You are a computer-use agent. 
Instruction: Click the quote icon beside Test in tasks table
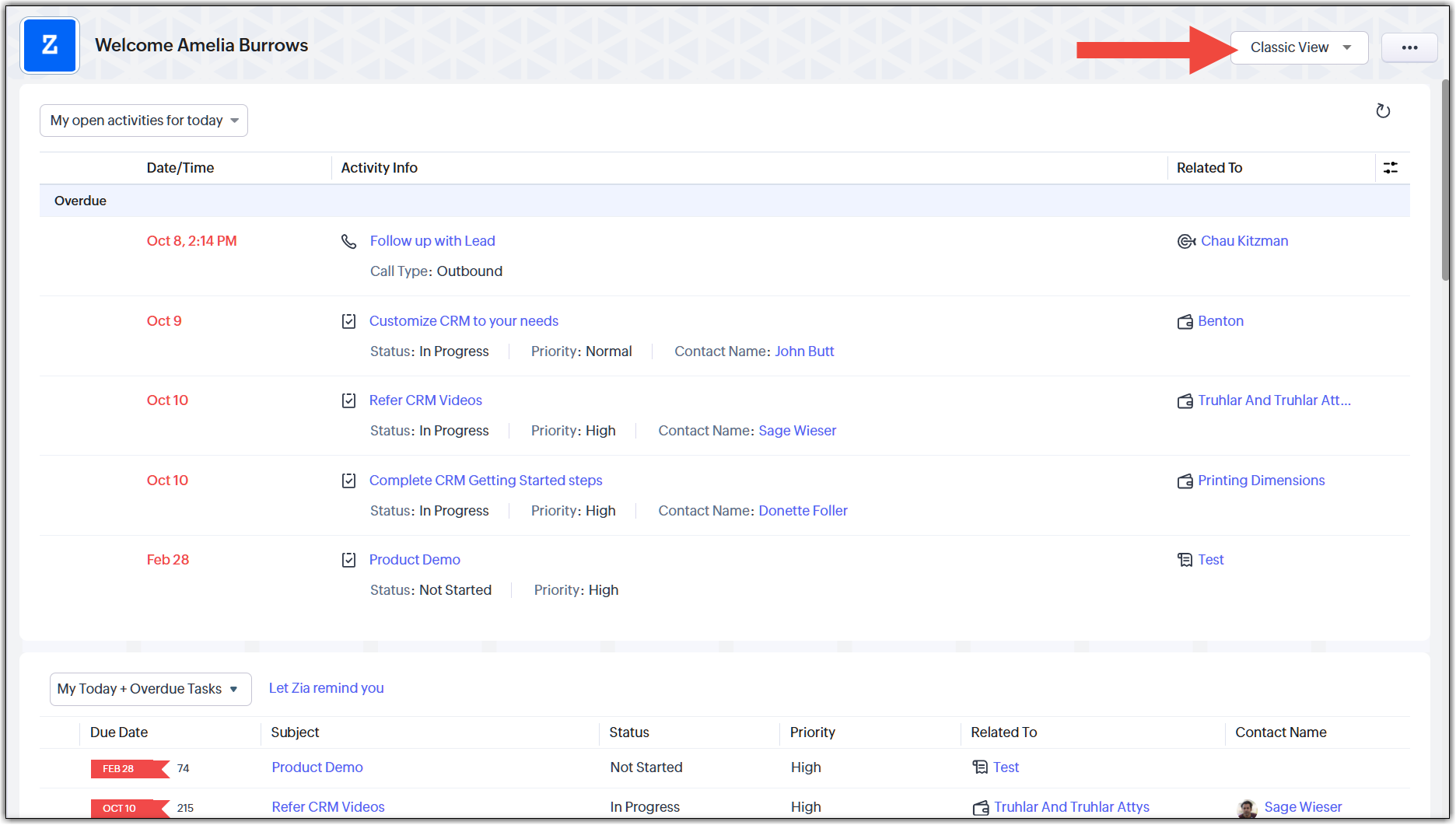click(x=980, y=767)
